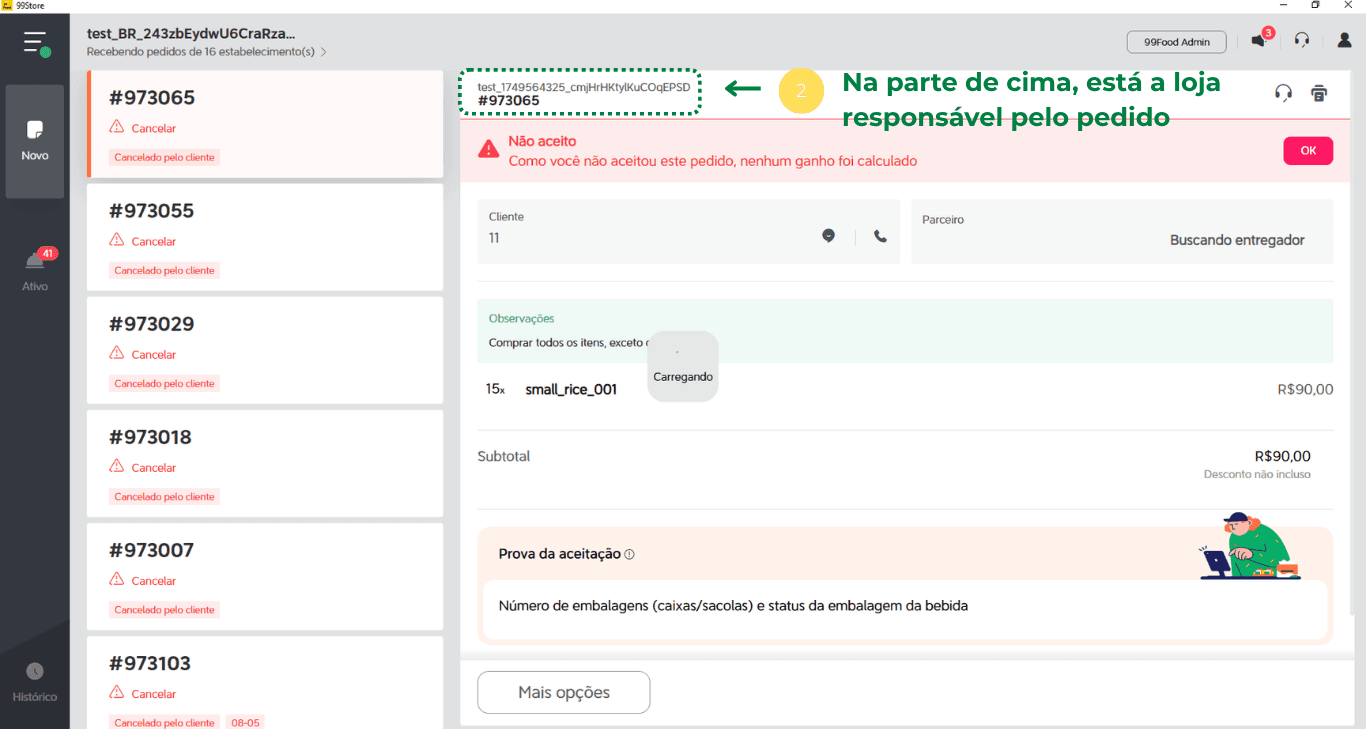Open order #973007 from the list
Screen dimensions: 1366x729
[265, 576]
